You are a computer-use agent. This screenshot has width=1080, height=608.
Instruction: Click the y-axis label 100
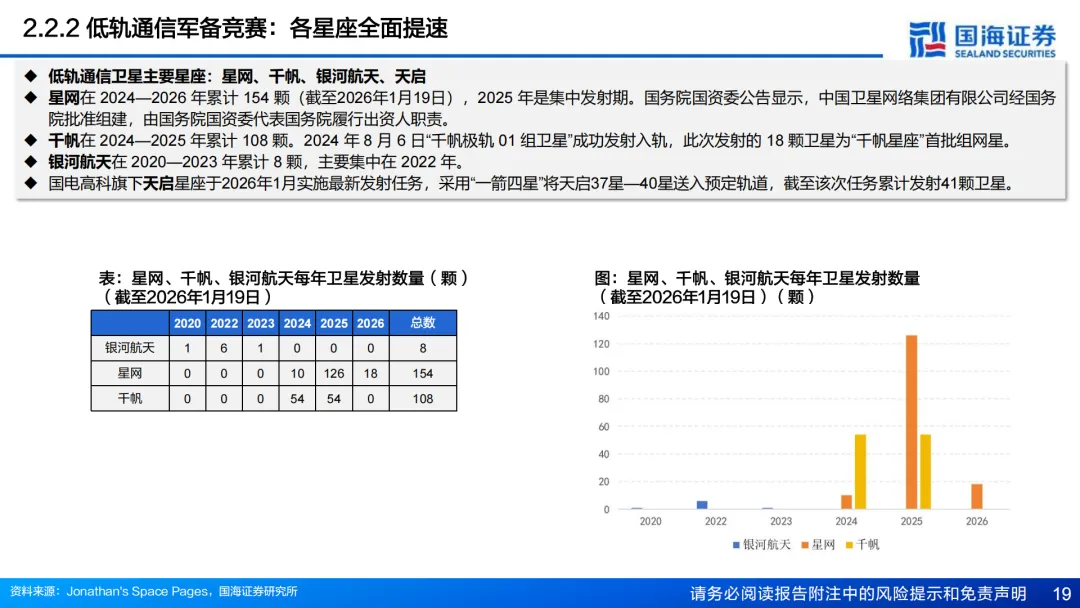[601, 372]
